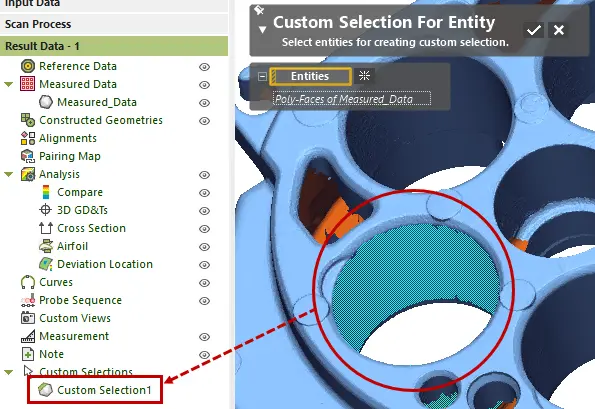Select Constructed Geometries in the tree
This screenshot has height=409, width=595.
coord(101,120)
